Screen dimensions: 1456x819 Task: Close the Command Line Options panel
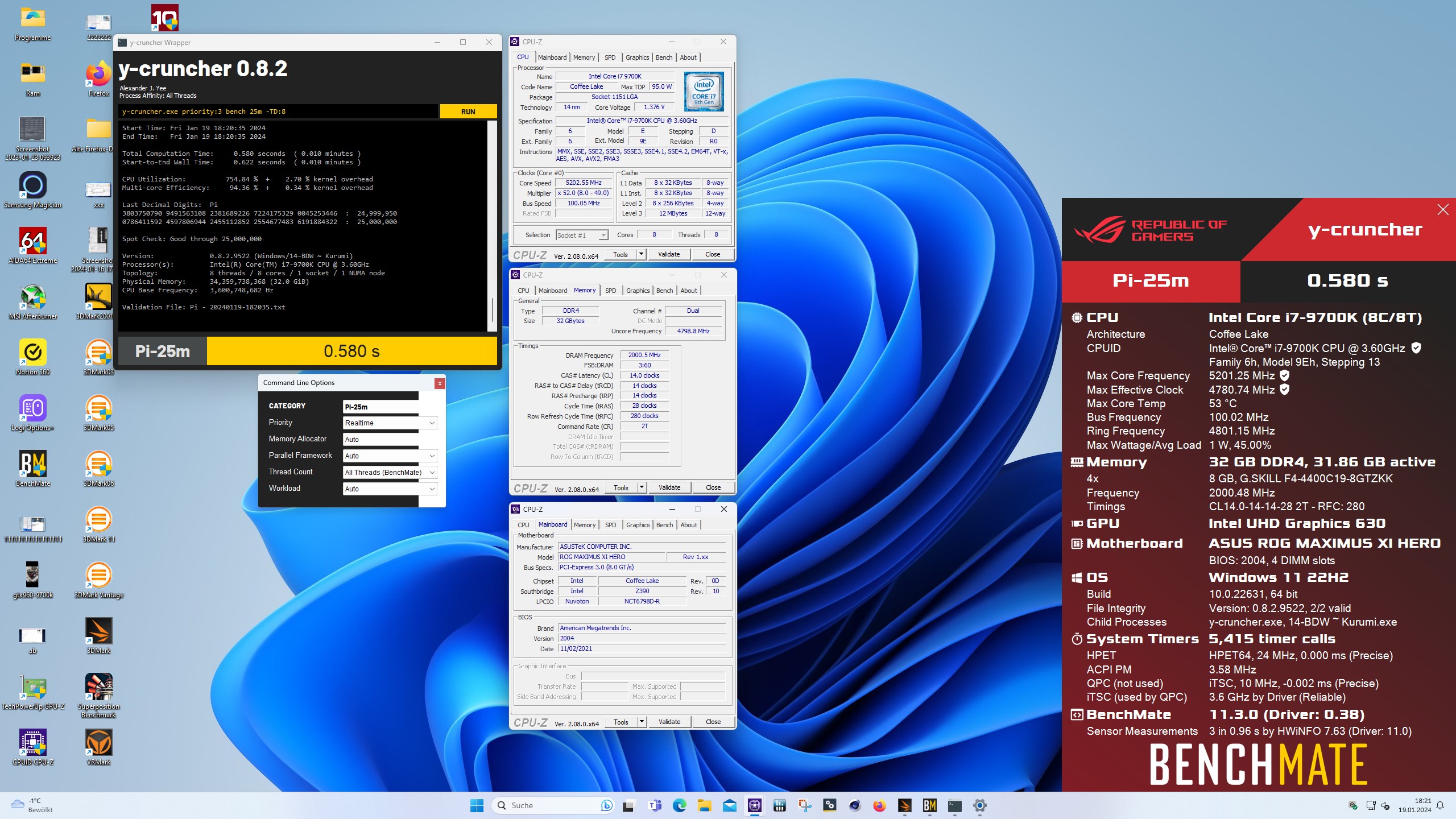[x=440, y=383]
